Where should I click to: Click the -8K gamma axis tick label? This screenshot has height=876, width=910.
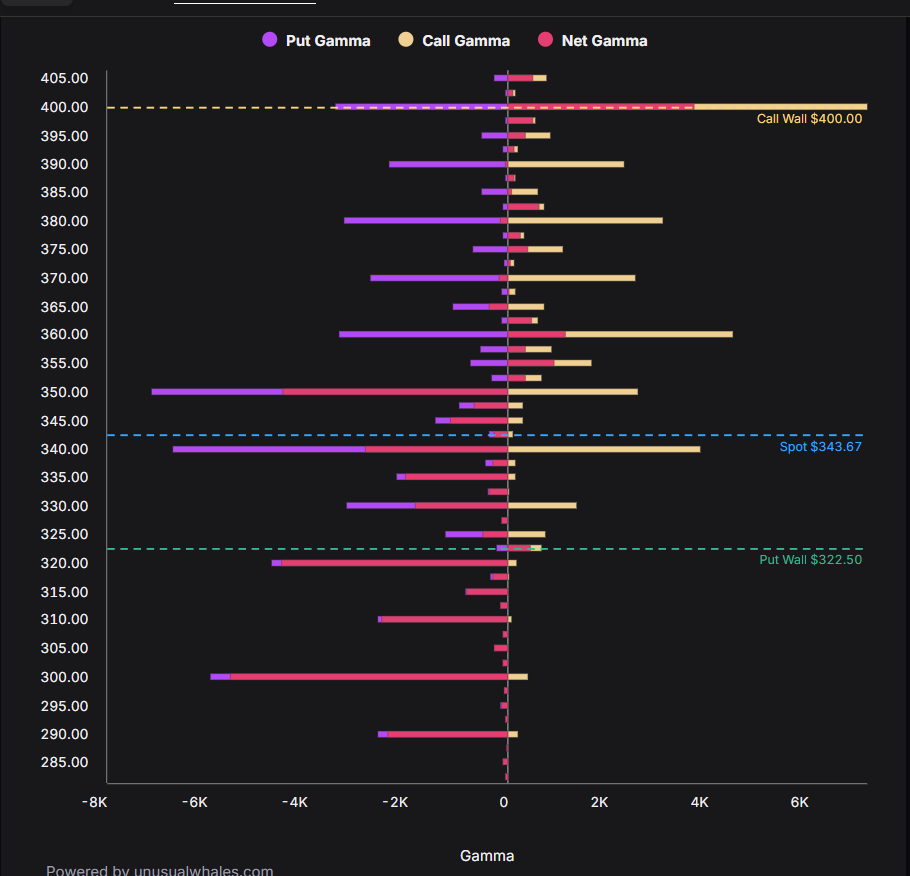point(95,802)
